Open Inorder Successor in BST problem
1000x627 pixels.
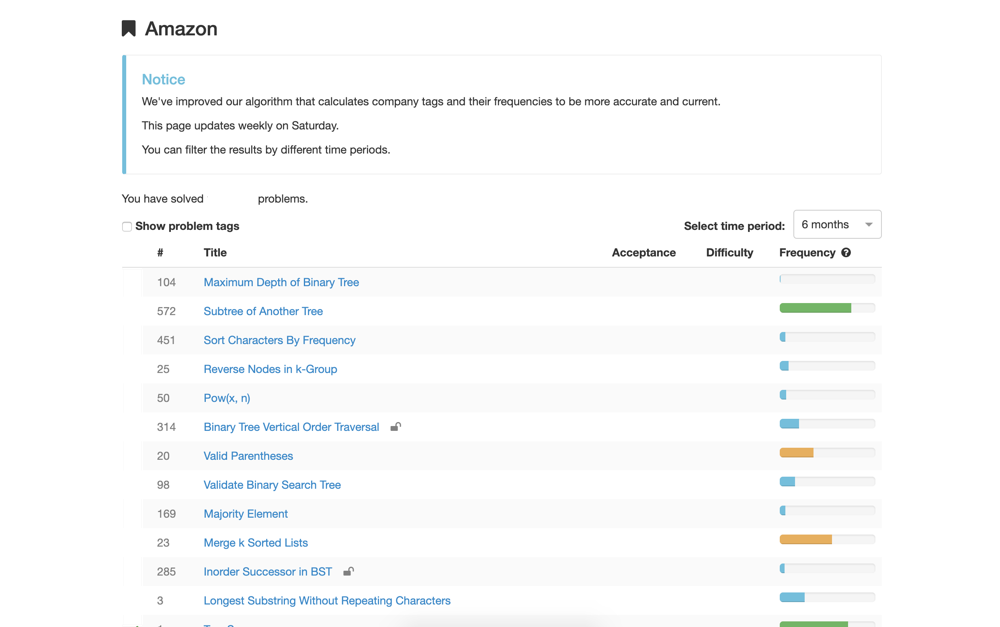[267, 572]
